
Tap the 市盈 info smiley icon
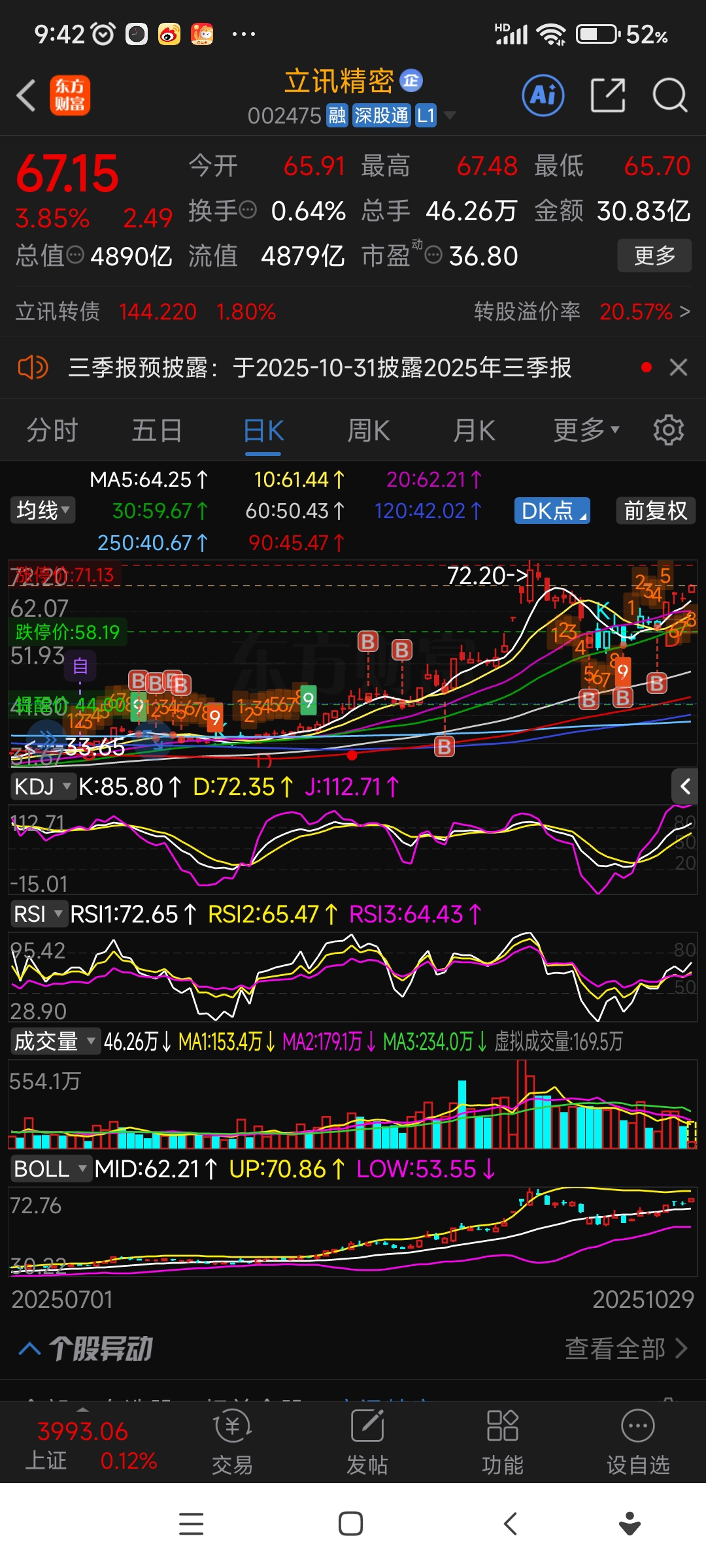pos(433,255)
